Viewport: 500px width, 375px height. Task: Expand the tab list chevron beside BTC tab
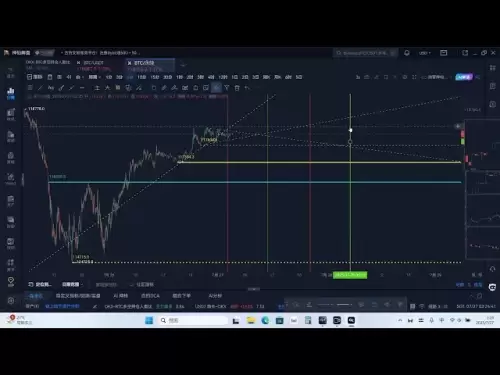183,65
